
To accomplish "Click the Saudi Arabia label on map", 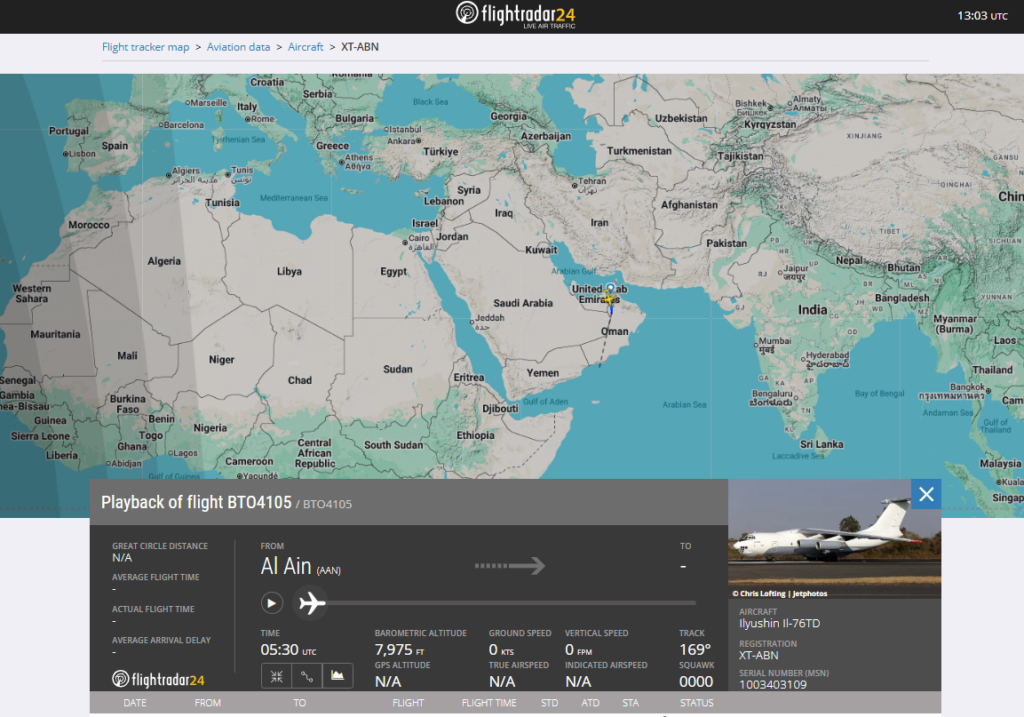I will [x=523, y=303].
